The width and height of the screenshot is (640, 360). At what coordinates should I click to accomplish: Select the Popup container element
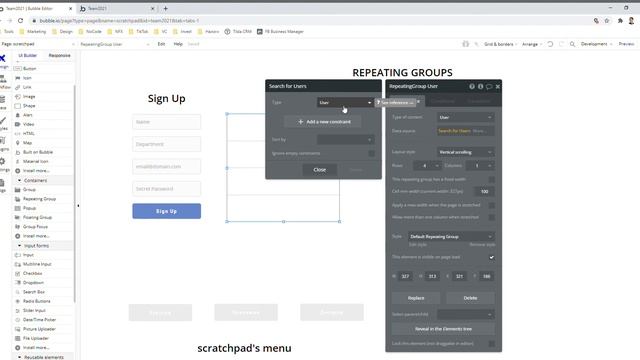point(29,208)
